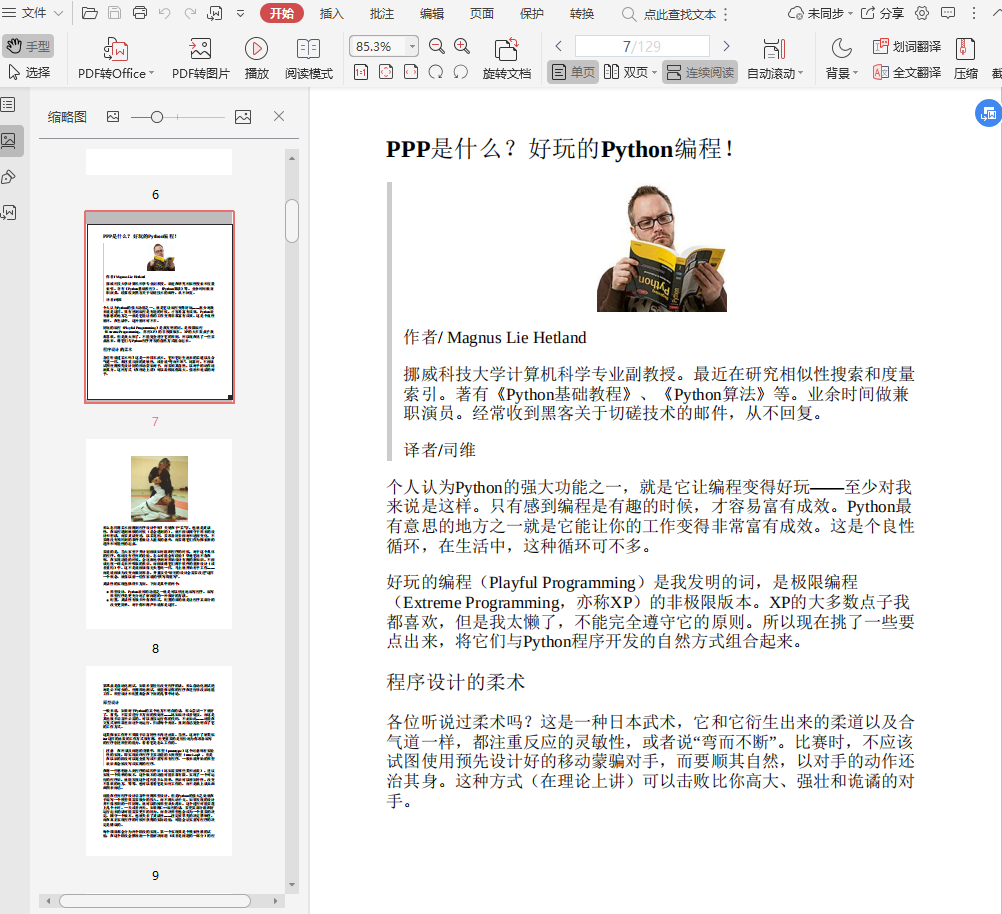Screen dimensions: 1002x914
Task: Click the feedback speech bubble icon
Action: [x=948, y=13]
